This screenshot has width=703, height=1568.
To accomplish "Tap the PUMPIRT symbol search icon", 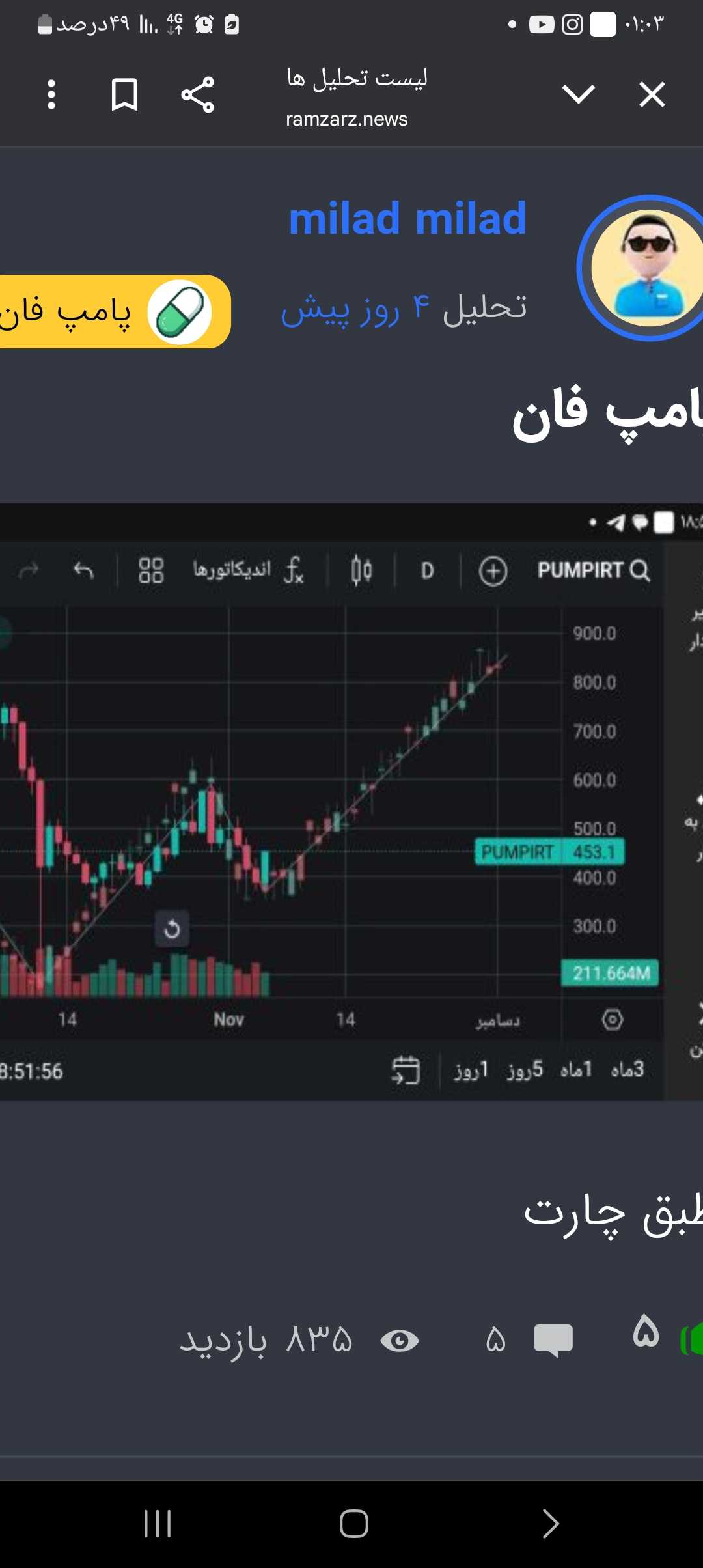I will tap(640, 571).
